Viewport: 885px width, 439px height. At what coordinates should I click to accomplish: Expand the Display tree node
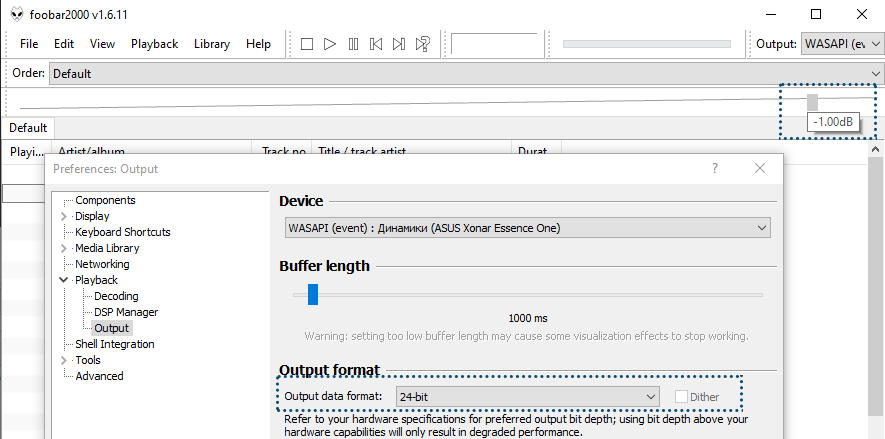(64, 216)
